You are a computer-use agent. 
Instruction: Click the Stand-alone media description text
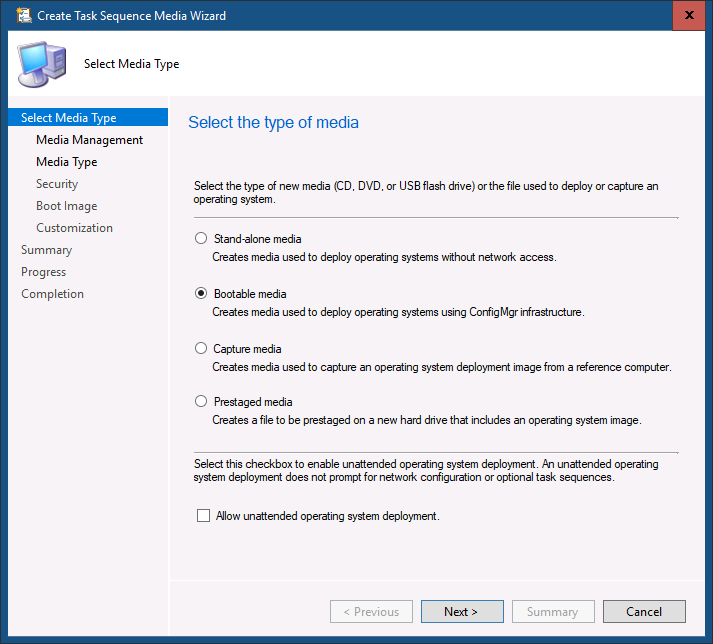[384, 257]
